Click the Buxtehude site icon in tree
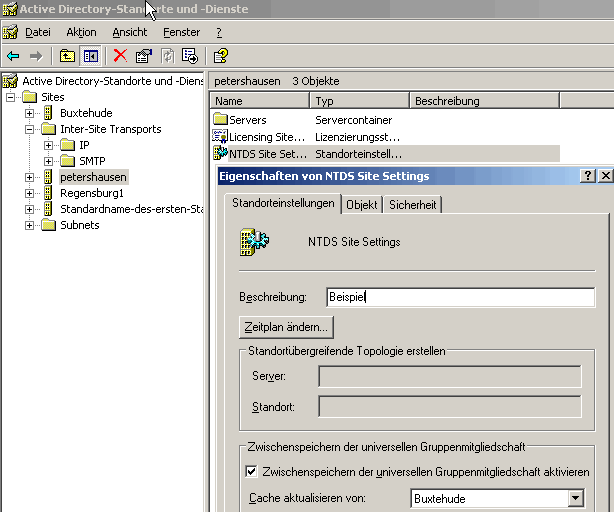This screenshot has width=614, height=512. point(48,113)
